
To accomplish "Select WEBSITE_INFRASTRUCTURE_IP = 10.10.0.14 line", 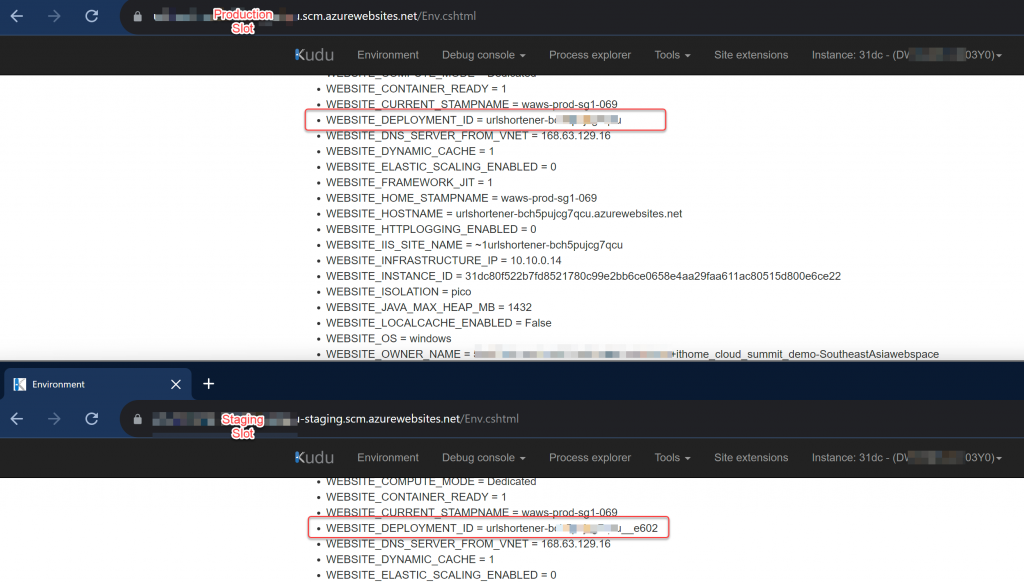I will [x=443, y=260].
